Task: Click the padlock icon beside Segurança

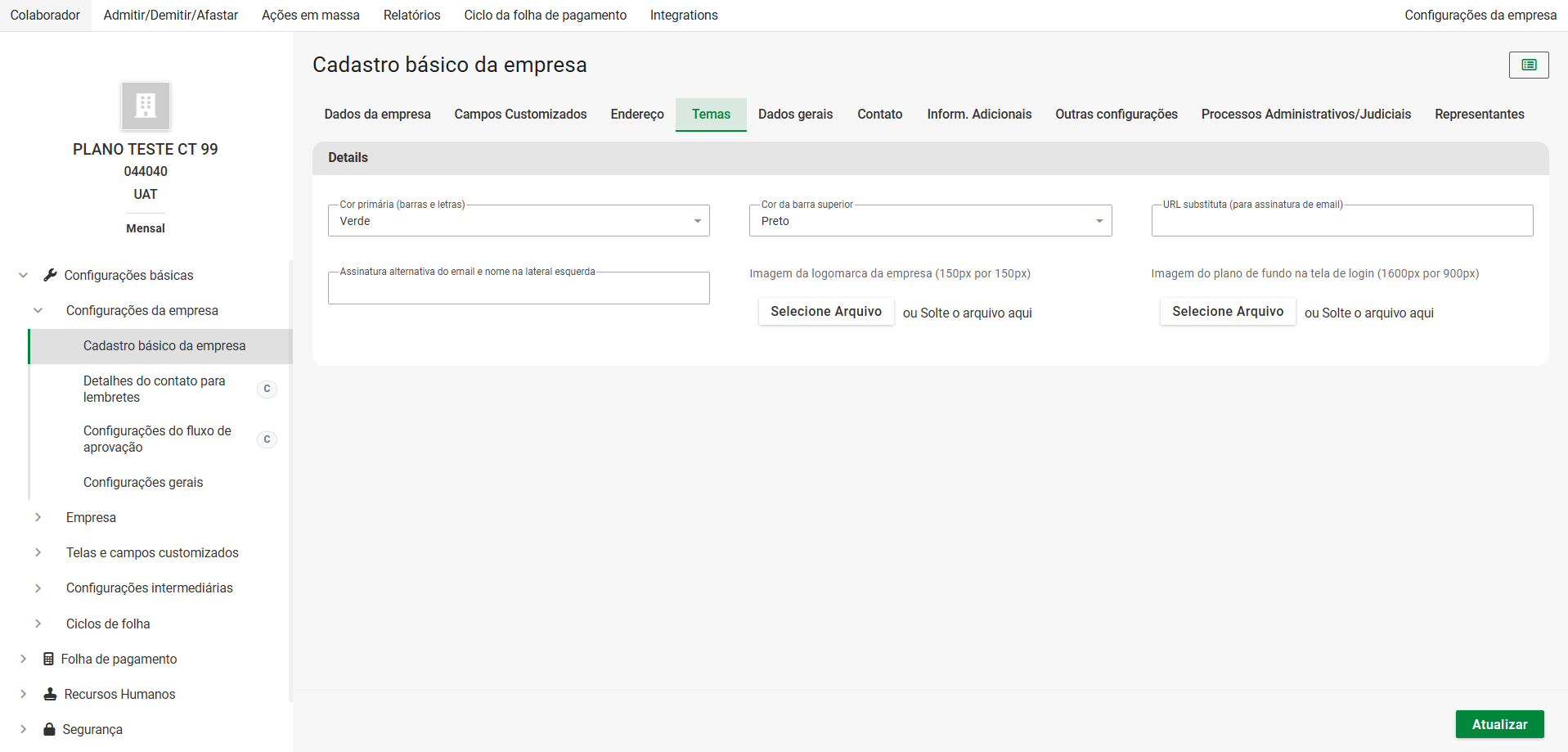Action: (x=50, y=729)
